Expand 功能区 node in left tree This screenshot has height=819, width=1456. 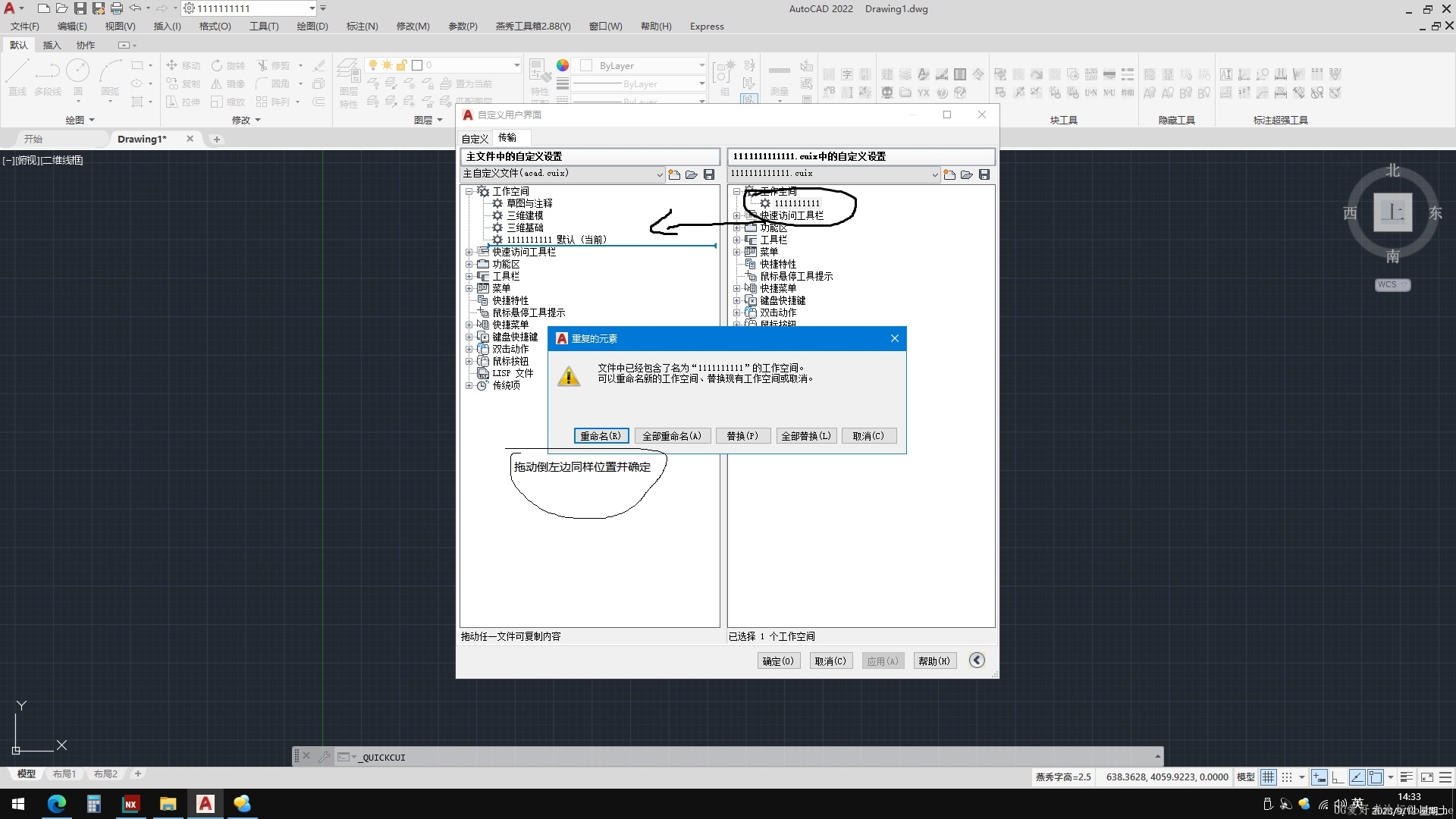(x=469, y=264)
